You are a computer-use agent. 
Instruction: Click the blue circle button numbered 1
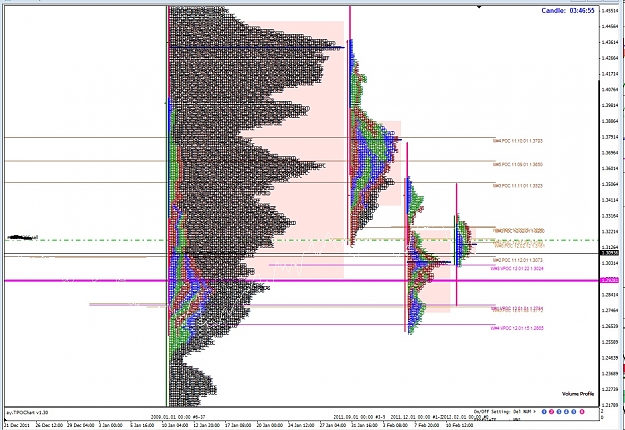coord(544,412)
